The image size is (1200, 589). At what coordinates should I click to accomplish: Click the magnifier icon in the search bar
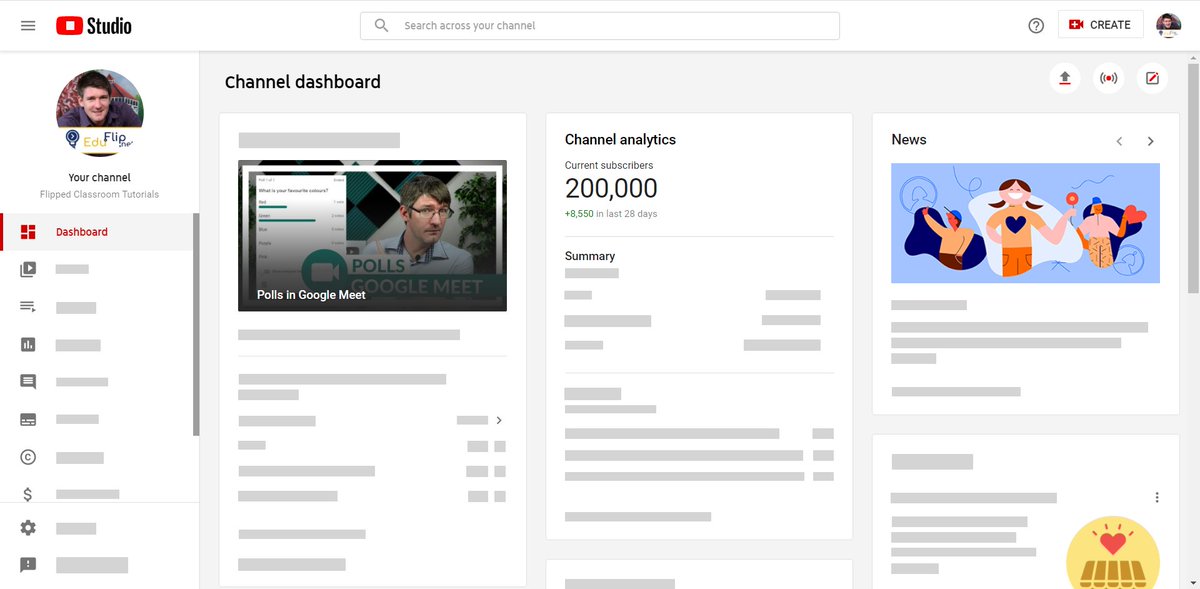point(381,25)
